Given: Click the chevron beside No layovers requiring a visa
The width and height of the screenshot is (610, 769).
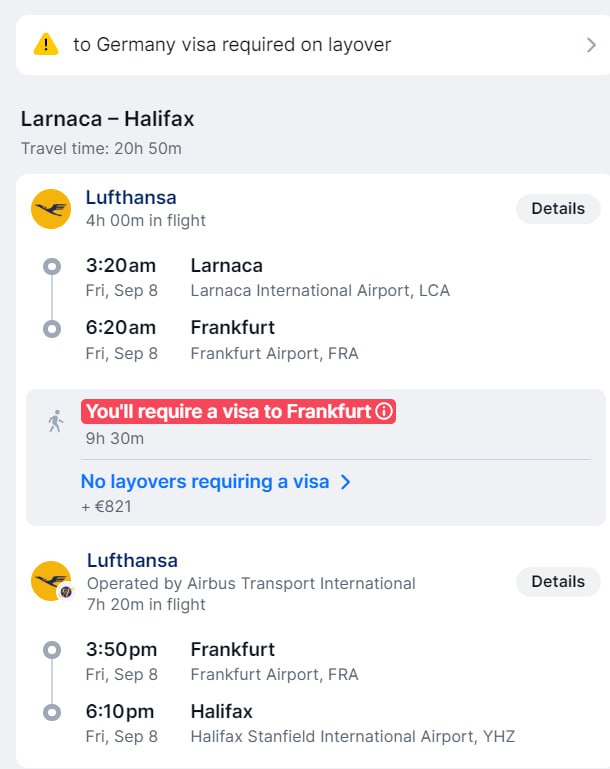Looking at the screenshot, I should click(346, 482).
